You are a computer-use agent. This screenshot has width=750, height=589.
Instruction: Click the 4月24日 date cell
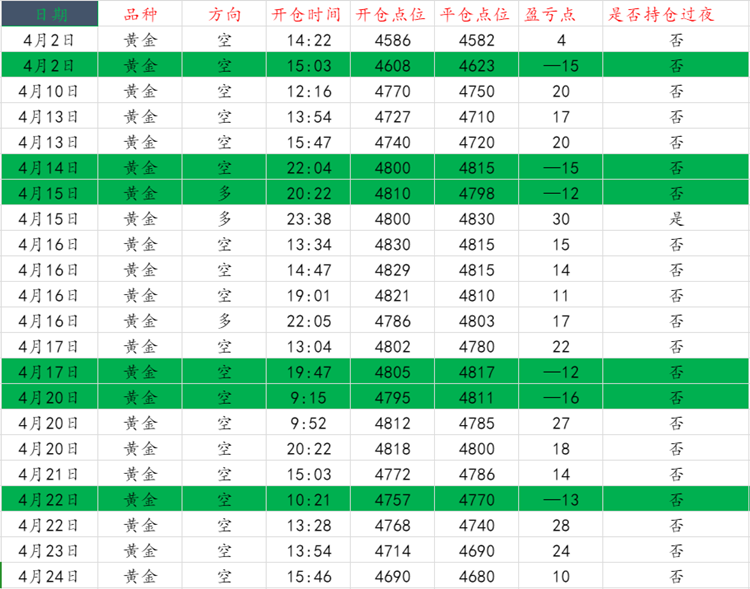[x=50, y=576]
